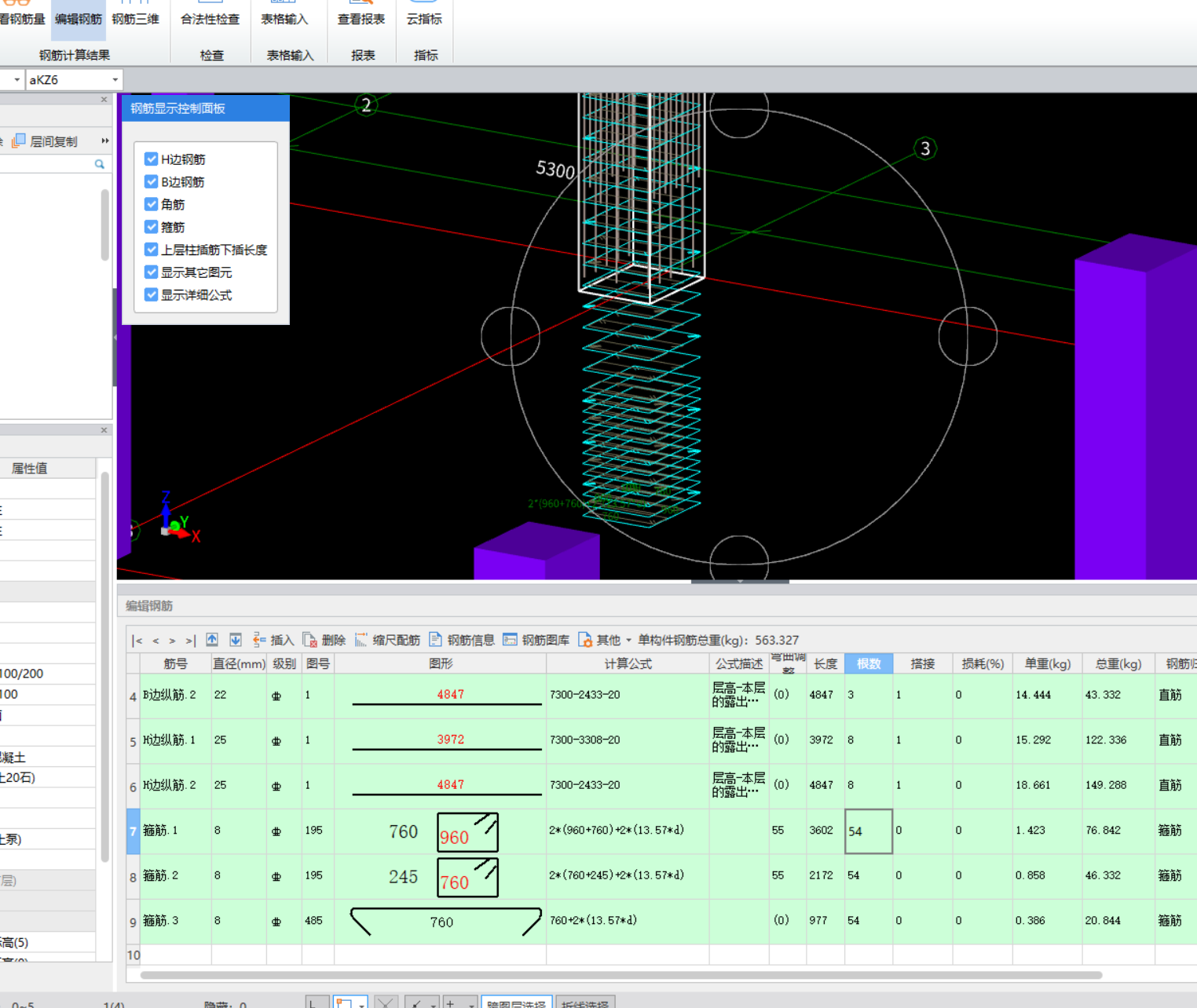The image size is (1197, 1008).
Task: Click 折线选择 button in status bar
Action: pyautogui.click(x=585, y=1003)
